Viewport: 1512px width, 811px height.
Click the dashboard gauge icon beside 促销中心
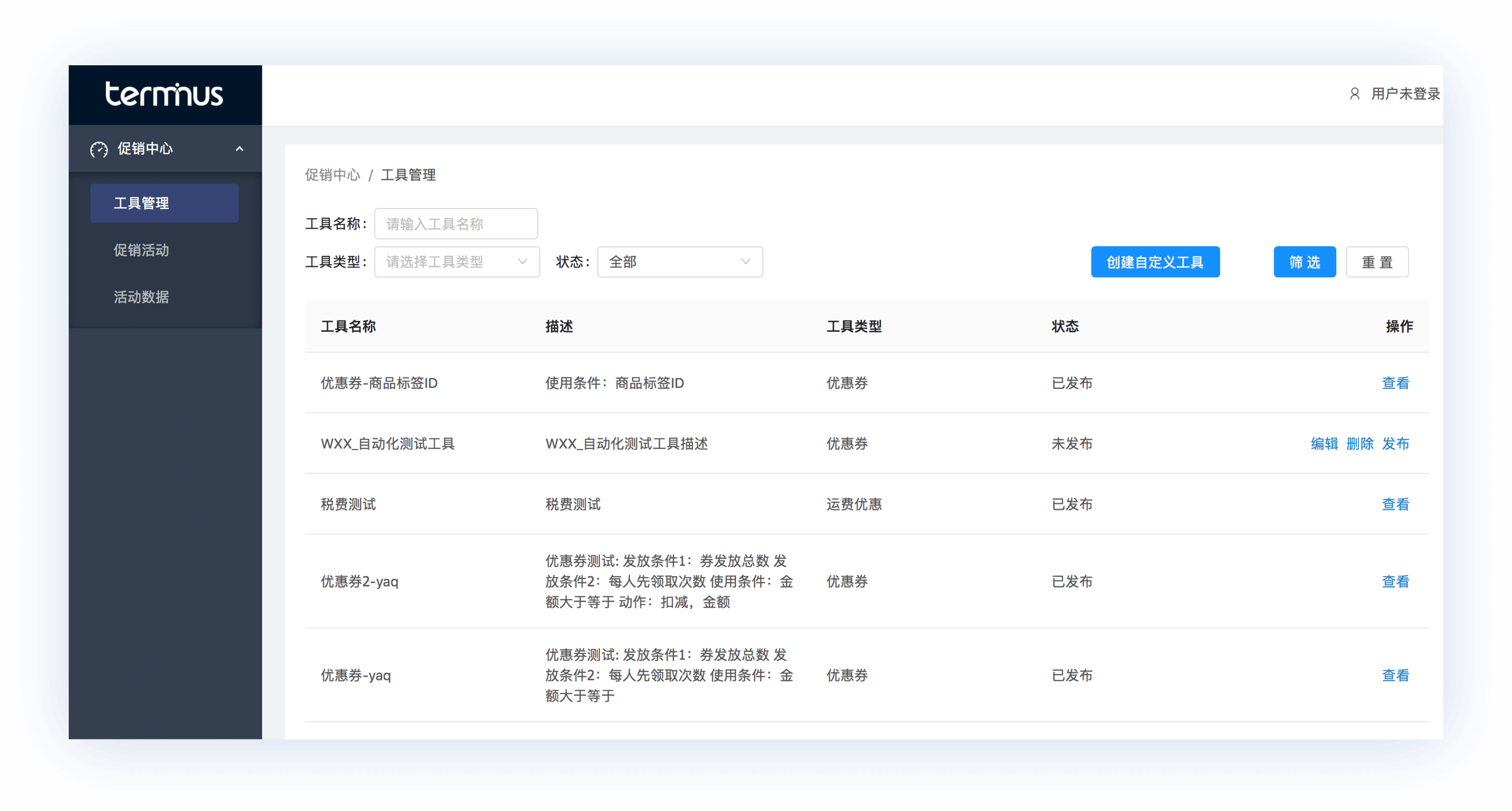(99, 149)
